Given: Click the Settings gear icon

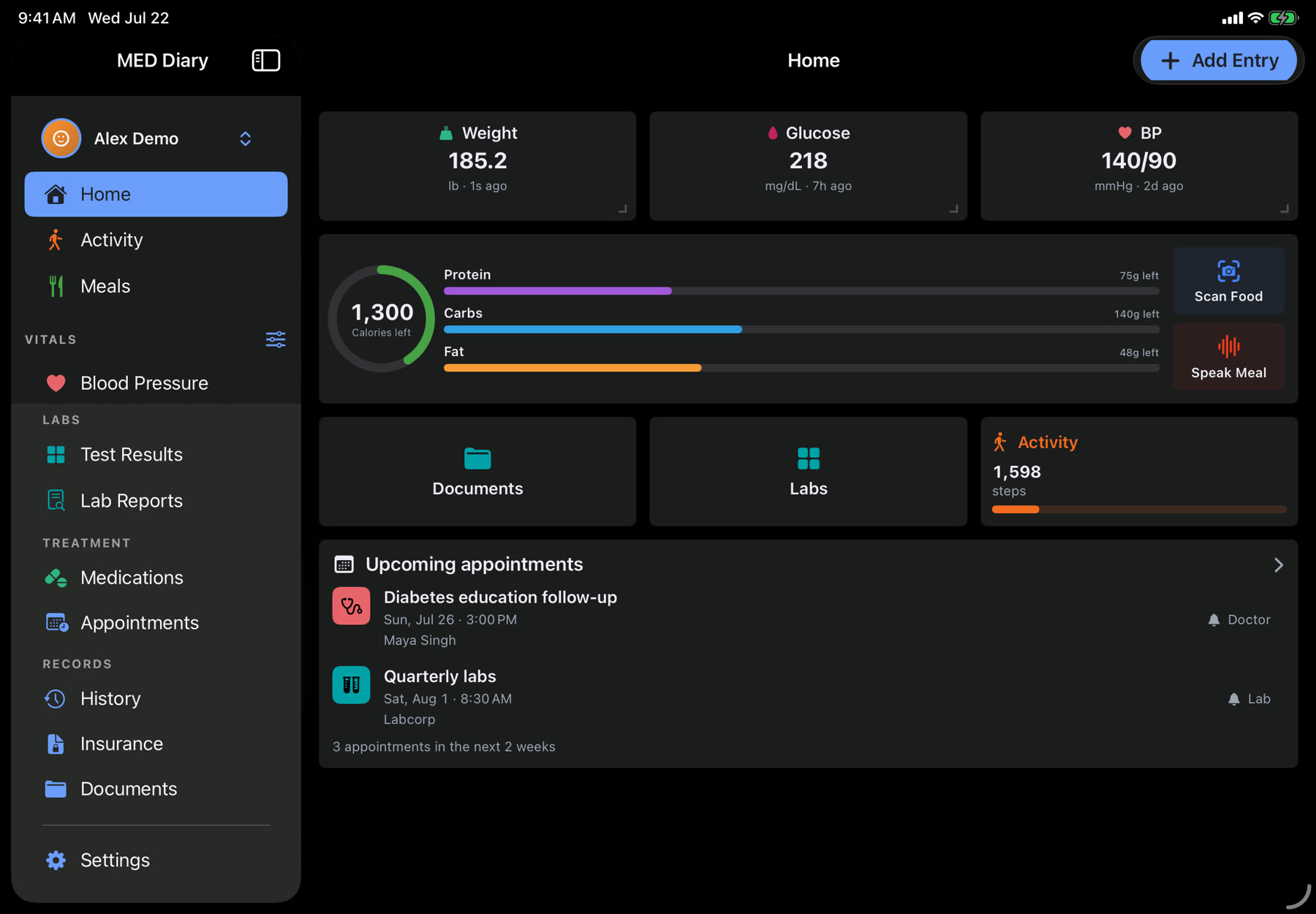Looking at the screenshot, I should (56, 860).
